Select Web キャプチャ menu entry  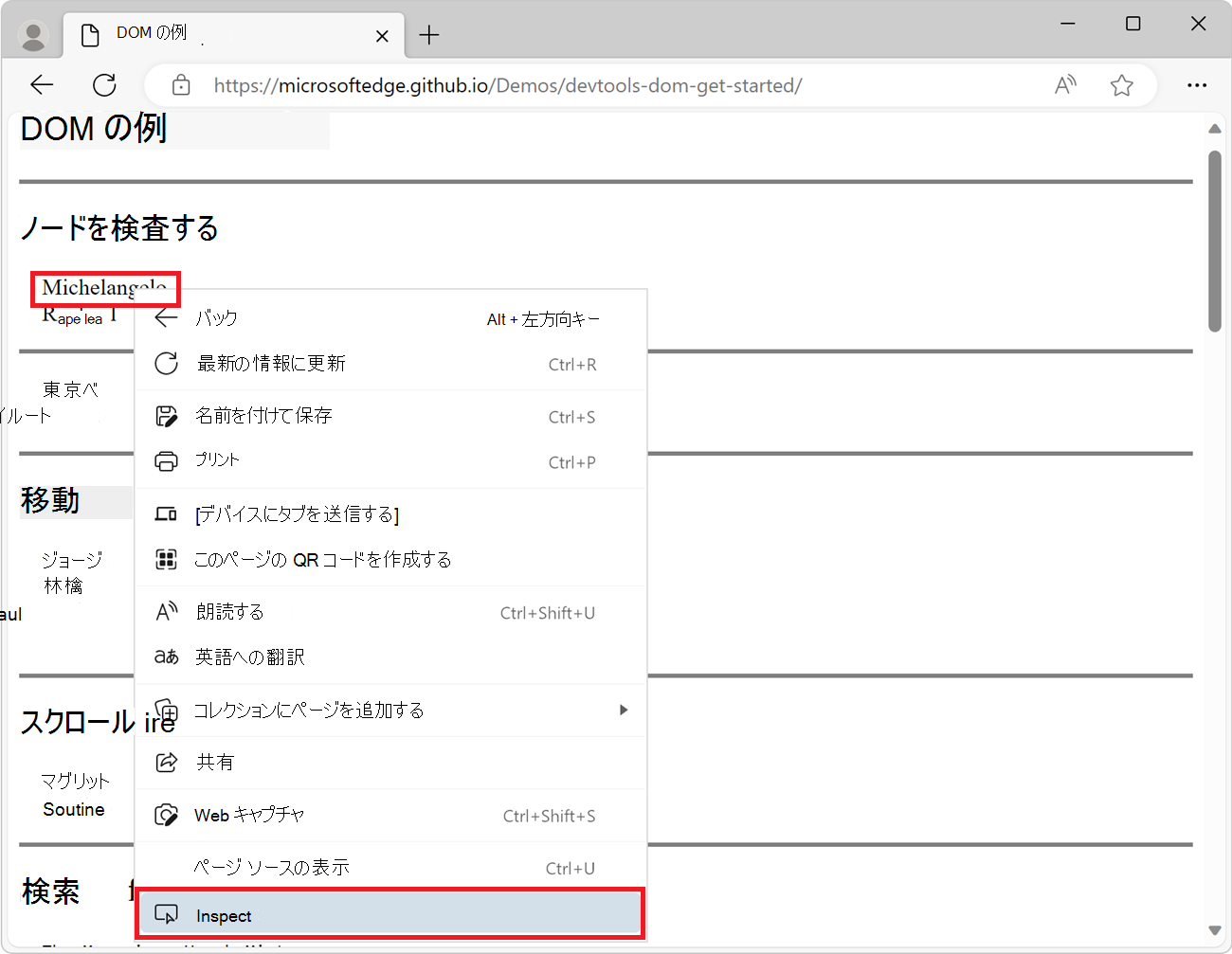click(390, 815)
